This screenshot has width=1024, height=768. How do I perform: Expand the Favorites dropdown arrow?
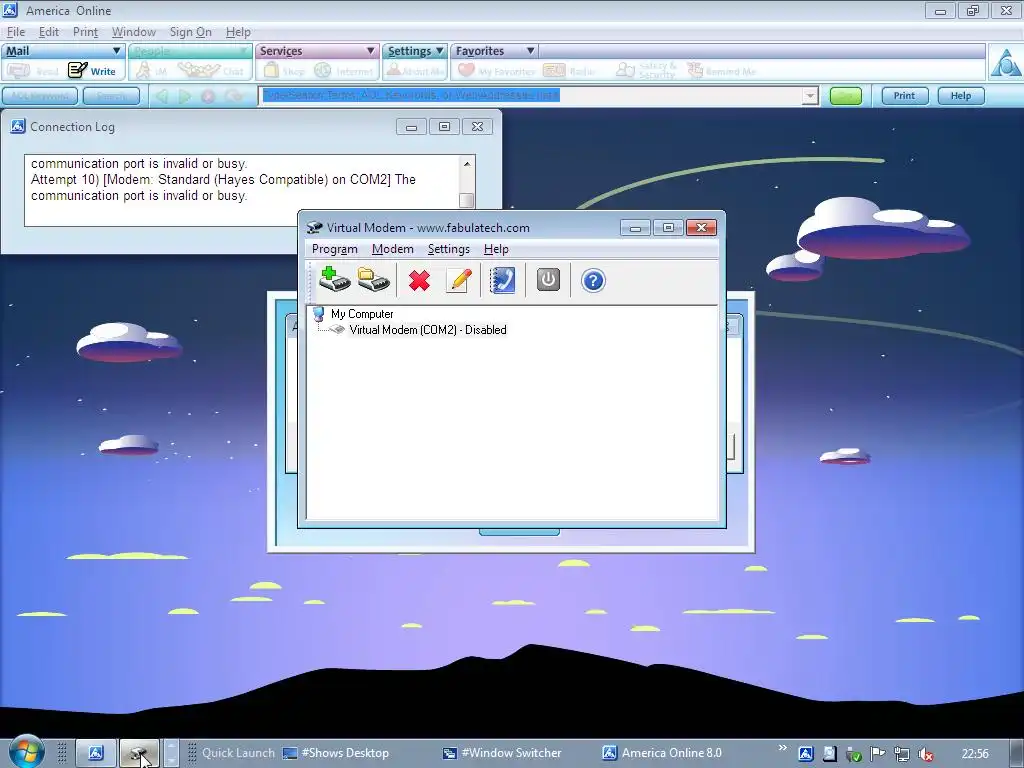530,51
